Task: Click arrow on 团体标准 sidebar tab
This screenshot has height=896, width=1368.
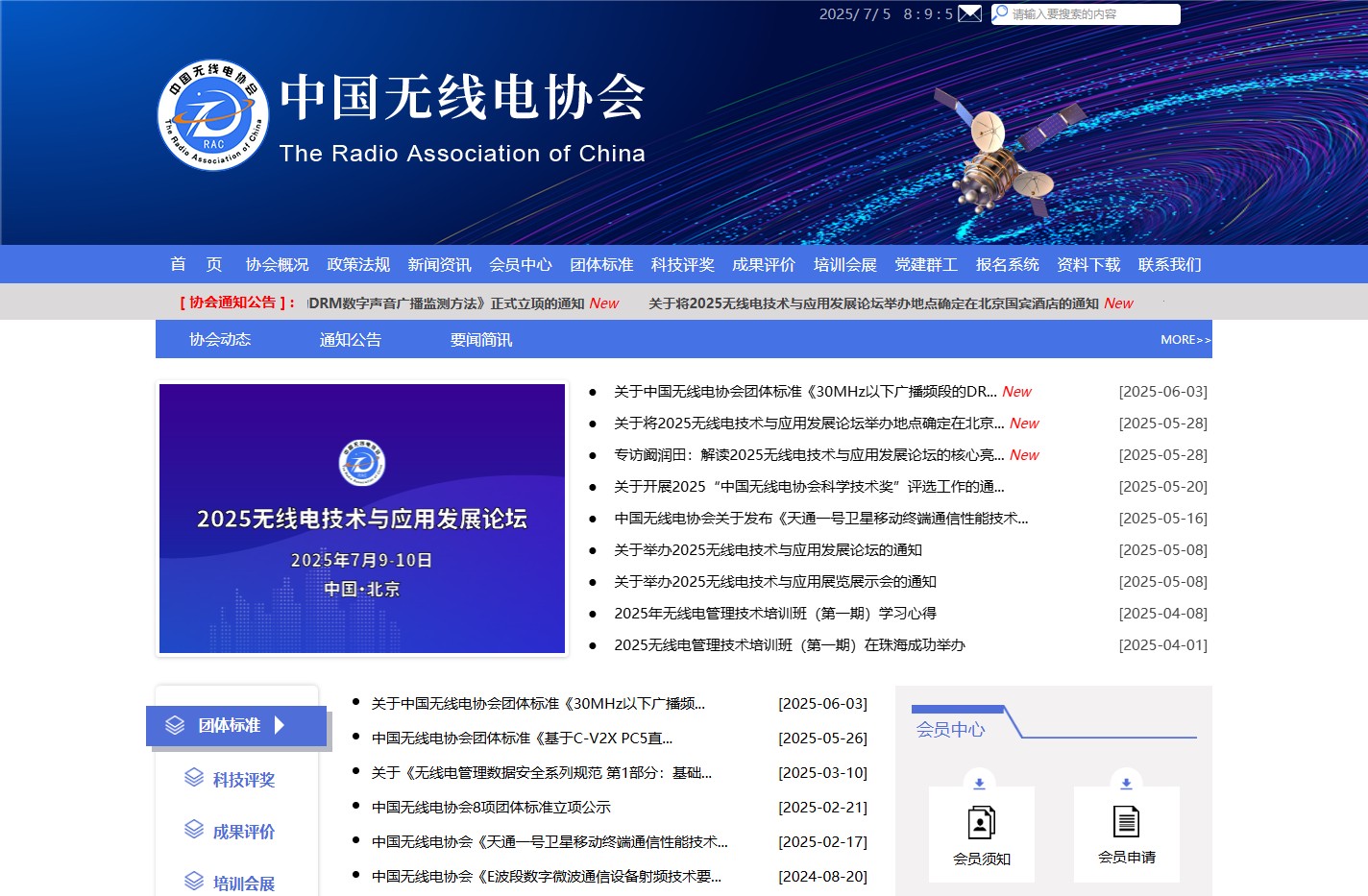Action: 280,725
